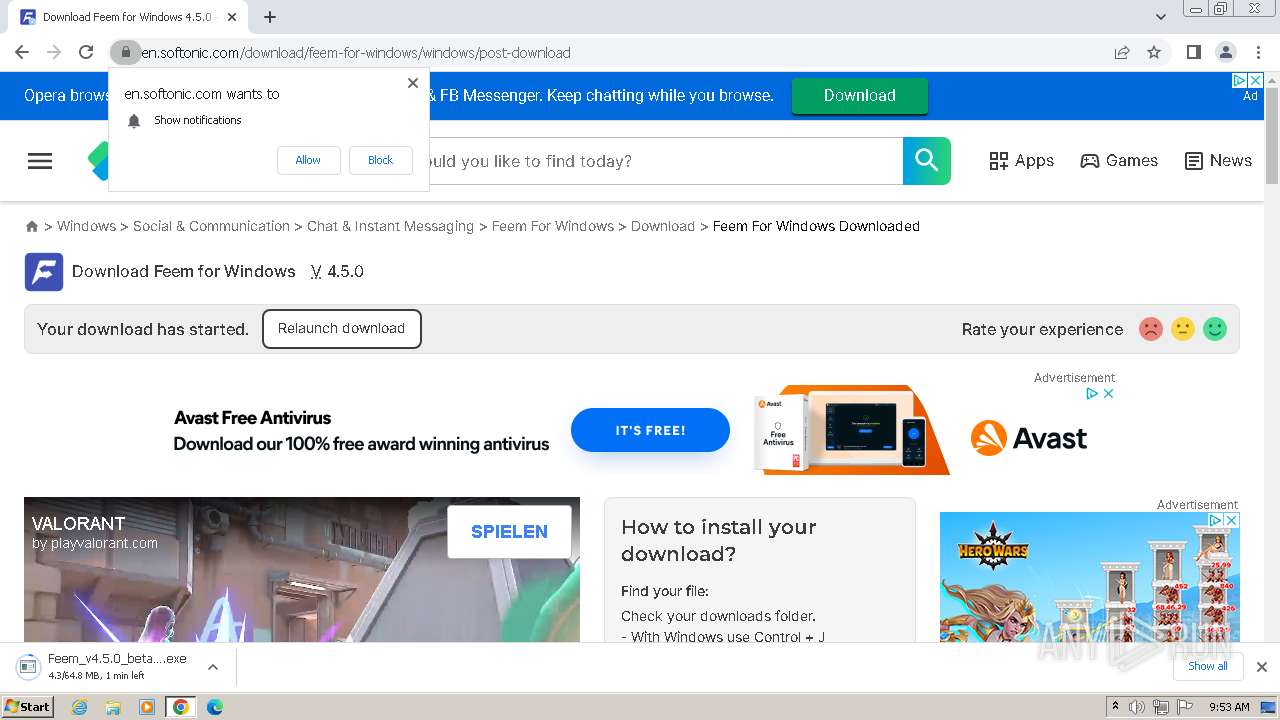Expand the tab search dropdown
Screen dimensions: 1280x720
pos(1161,17)
